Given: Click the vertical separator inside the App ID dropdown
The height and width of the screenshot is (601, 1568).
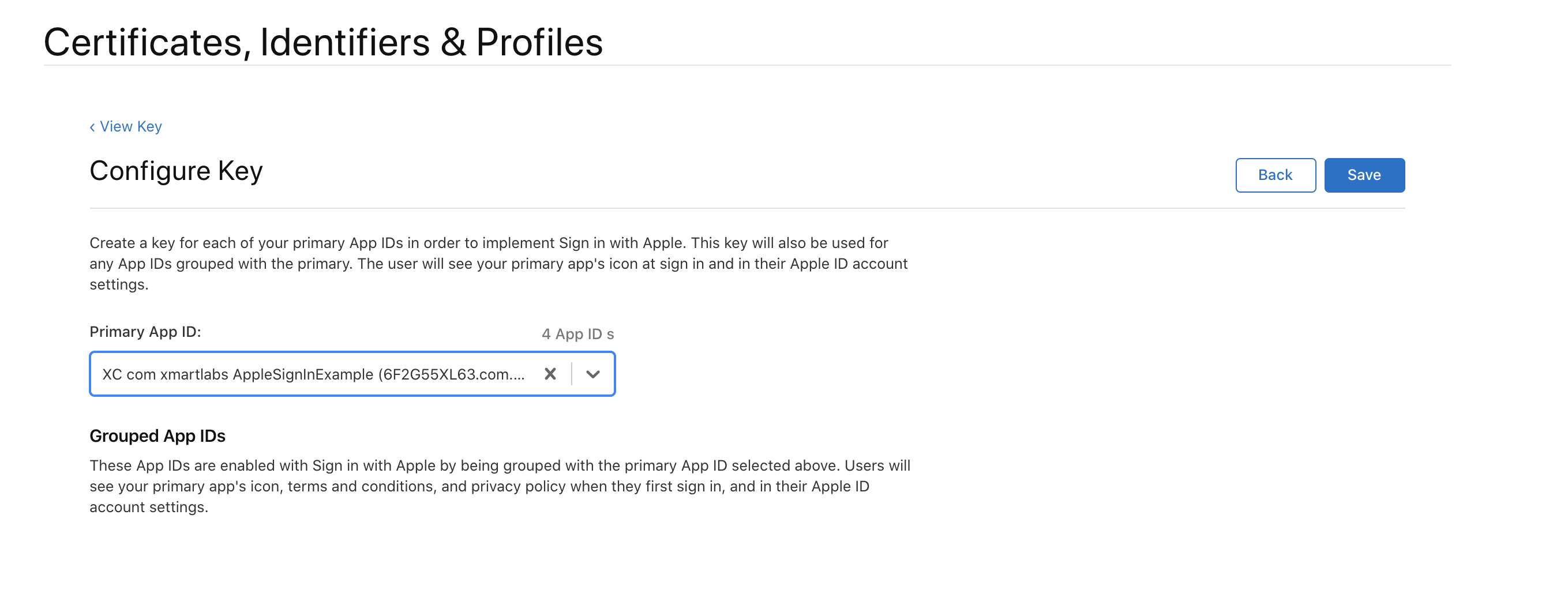Looking at the screenshot, I should pyautogui.click(x=572, y=374).
